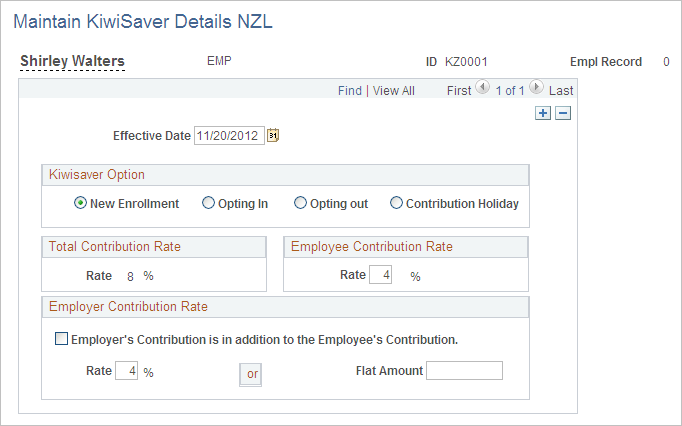Click the EMP text label
The height and width of the screenshot is (426, 682).
click(x=219, y=60)
